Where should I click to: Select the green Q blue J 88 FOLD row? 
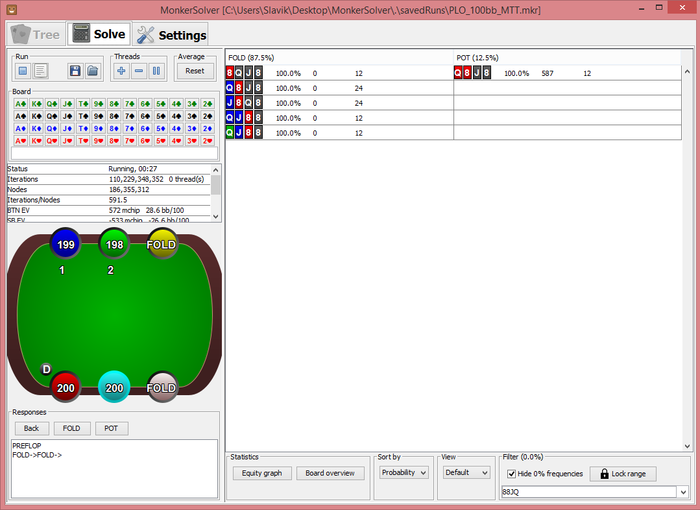(339, 133)
